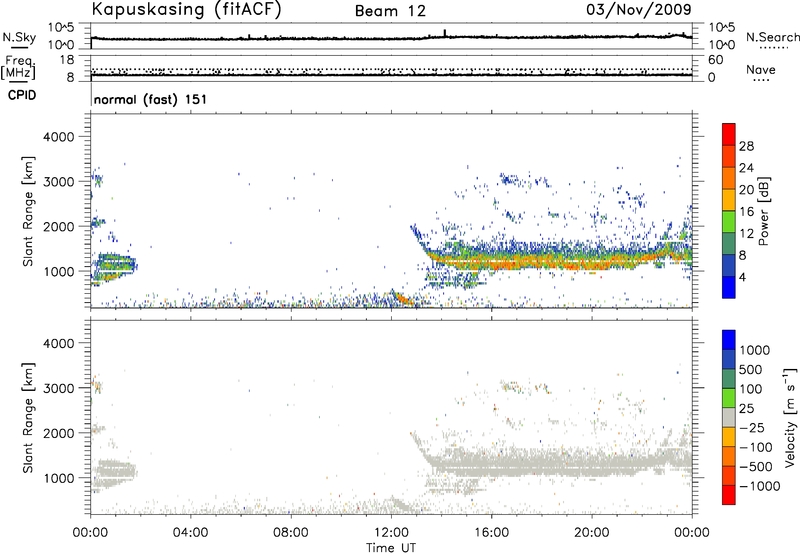Viewport: 800px width, 554px height.
Task: Click the "Slant Range [km]" label of velocity panel
Action: coord(28,418)
